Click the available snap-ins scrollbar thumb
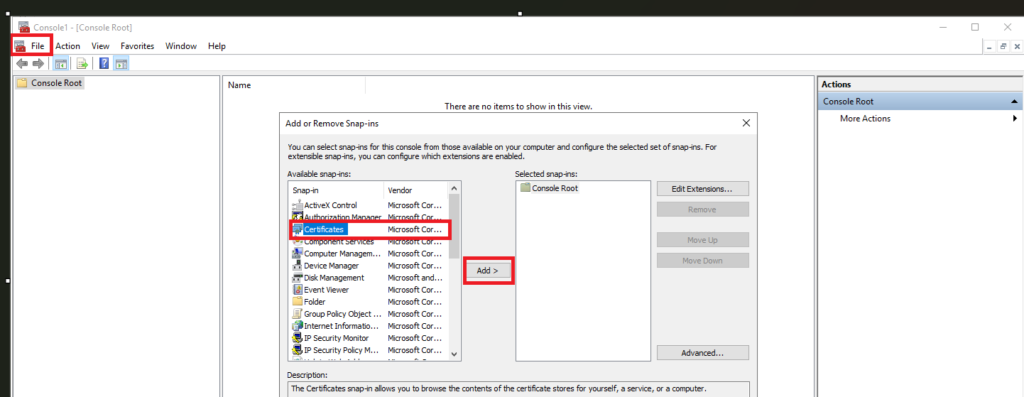The width and height of the screenshot is (1024, 397). tap(455, 226)
